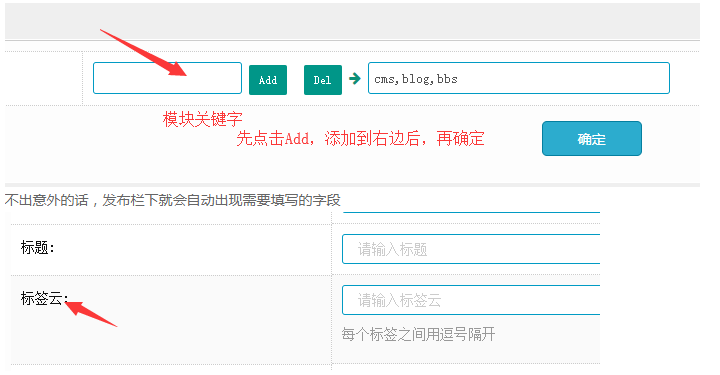Click the green Add button
720x375 pixels.
click(x=268, y=80)
